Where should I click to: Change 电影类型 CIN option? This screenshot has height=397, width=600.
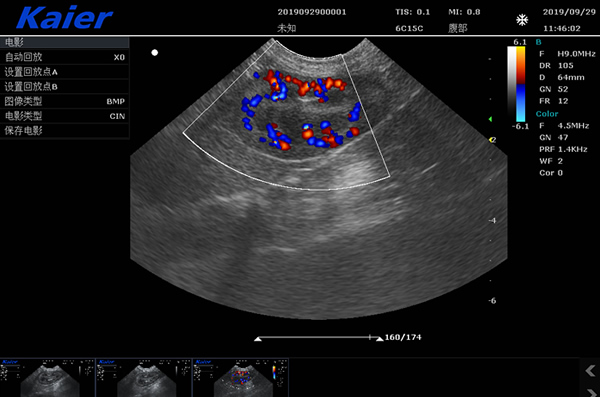tap(64, 116)
